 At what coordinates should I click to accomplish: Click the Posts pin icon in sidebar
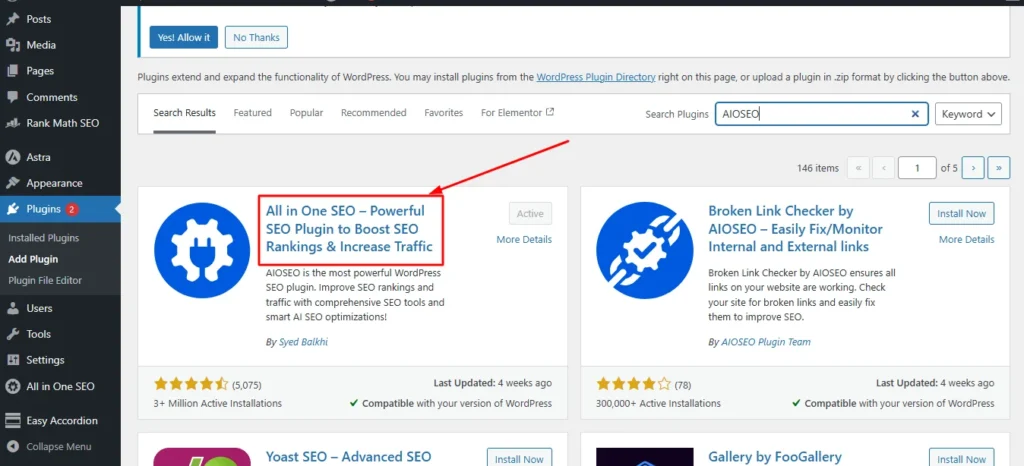12,19
